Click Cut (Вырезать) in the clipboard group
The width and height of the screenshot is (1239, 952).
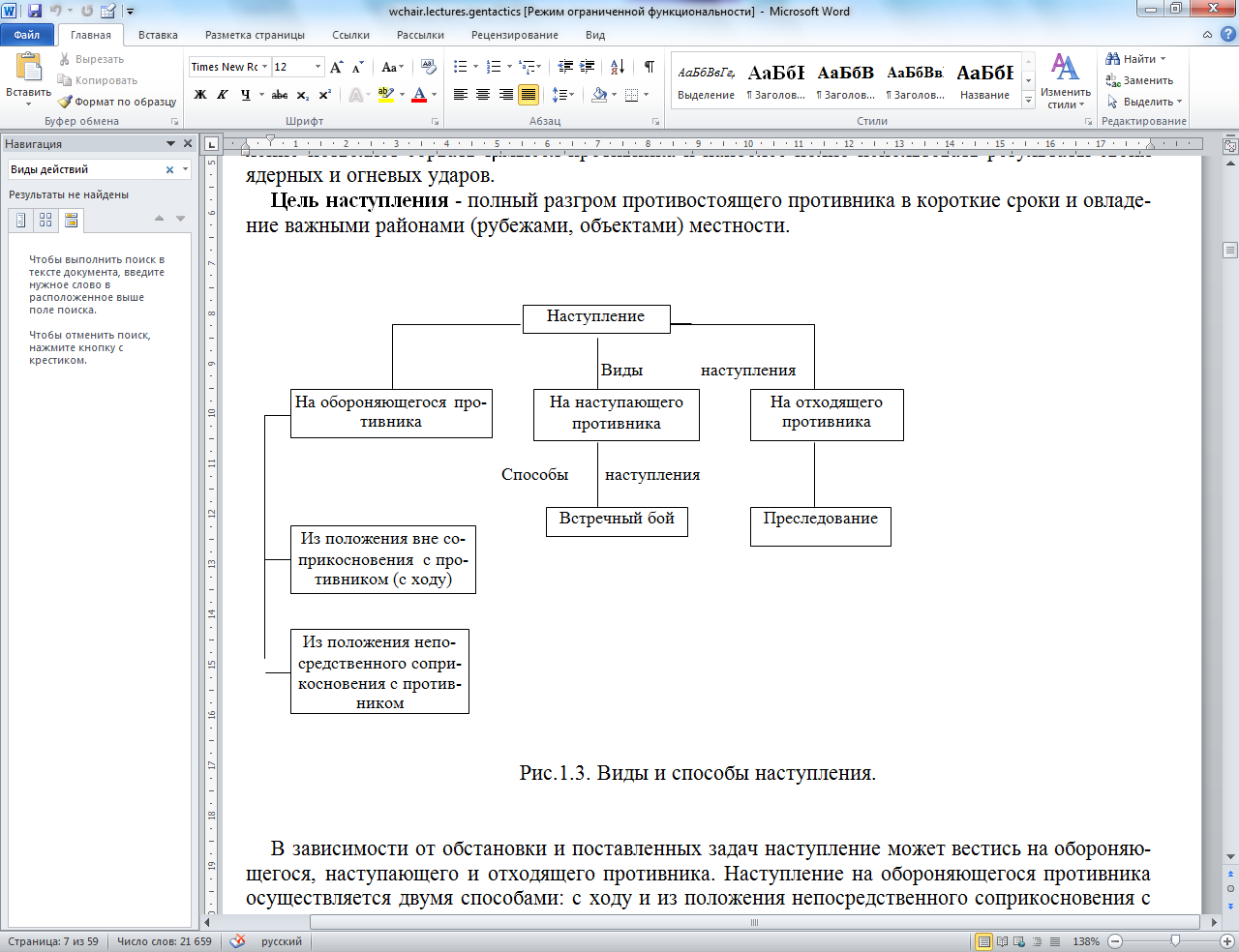click(91, 59)
